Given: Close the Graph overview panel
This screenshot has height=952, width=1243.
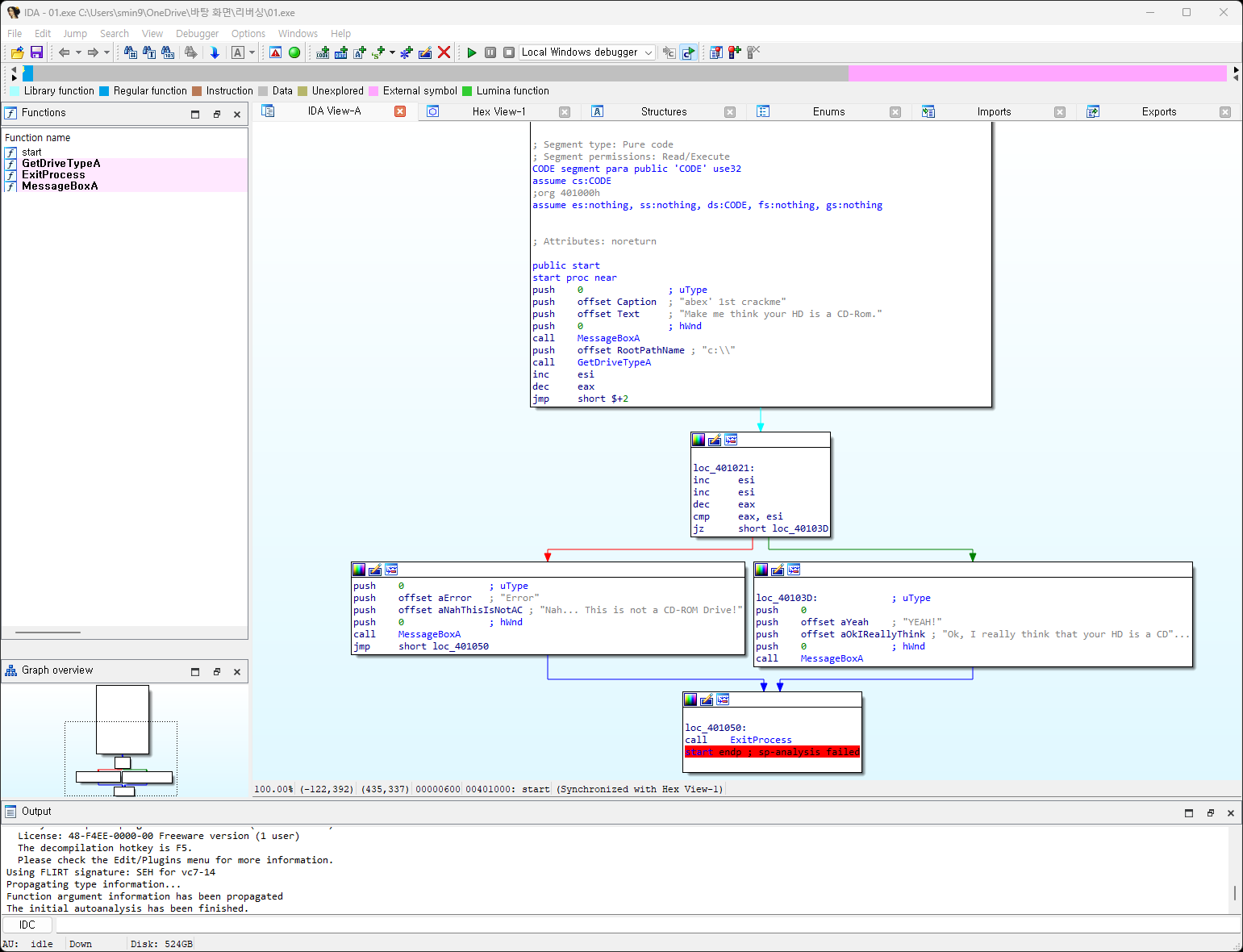Looking at the screenshot, I should pos(237,671).
